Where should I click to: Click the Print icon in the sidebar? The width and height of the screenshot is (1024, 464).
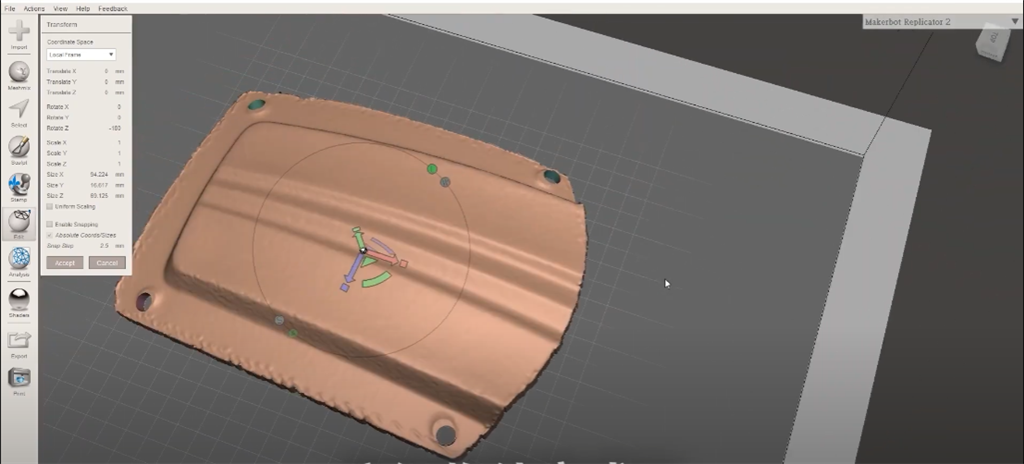[19, 379]
